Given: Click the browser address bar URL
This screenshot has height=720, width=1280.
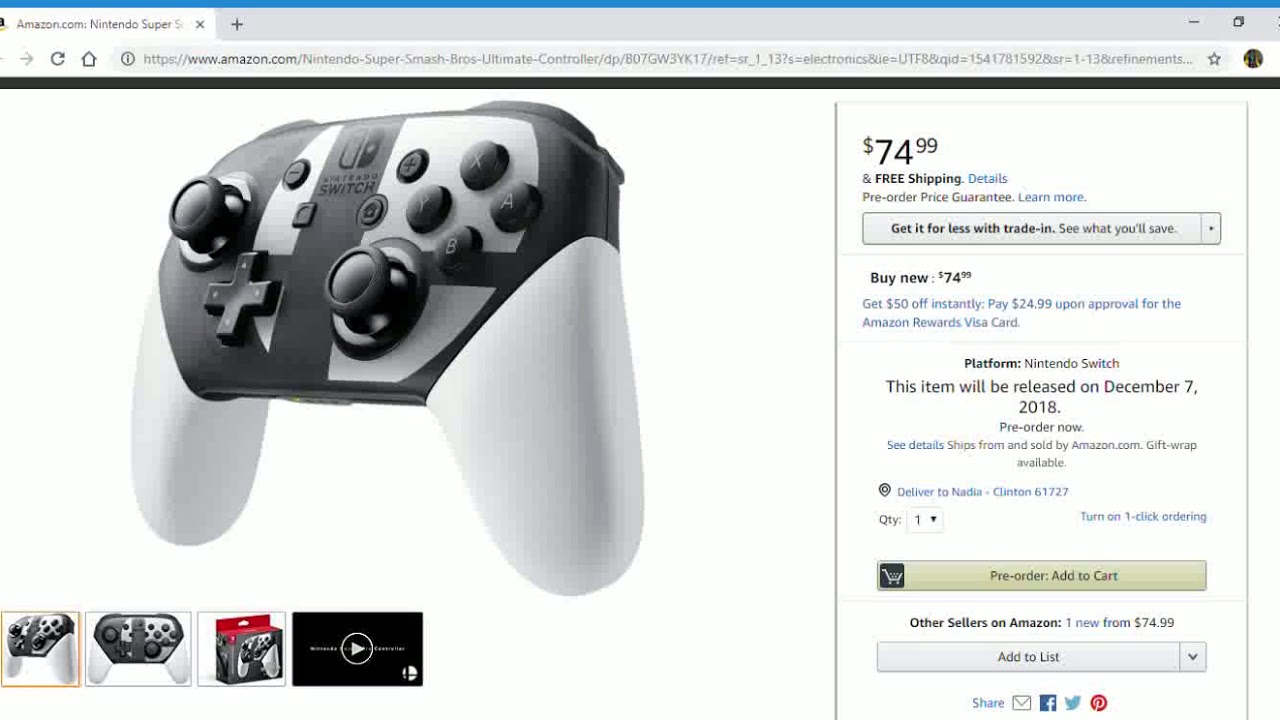Looking at the screenshot, I should click(x=667, y=59).
